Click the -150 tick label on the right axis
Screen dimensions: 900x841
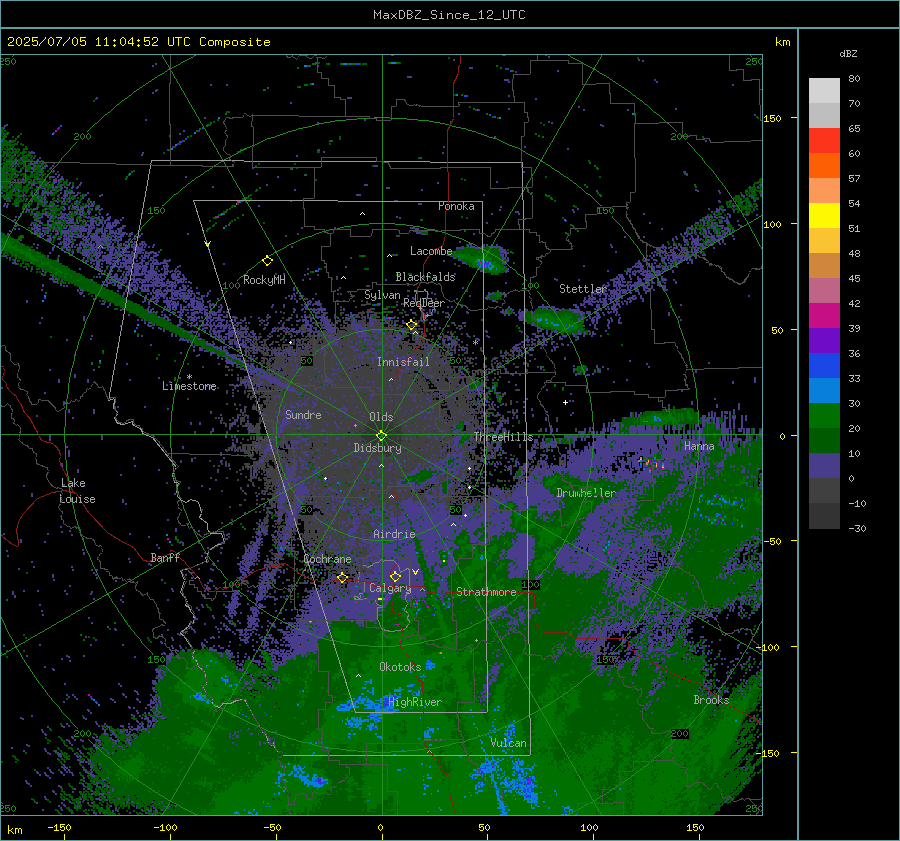(767, 753)
